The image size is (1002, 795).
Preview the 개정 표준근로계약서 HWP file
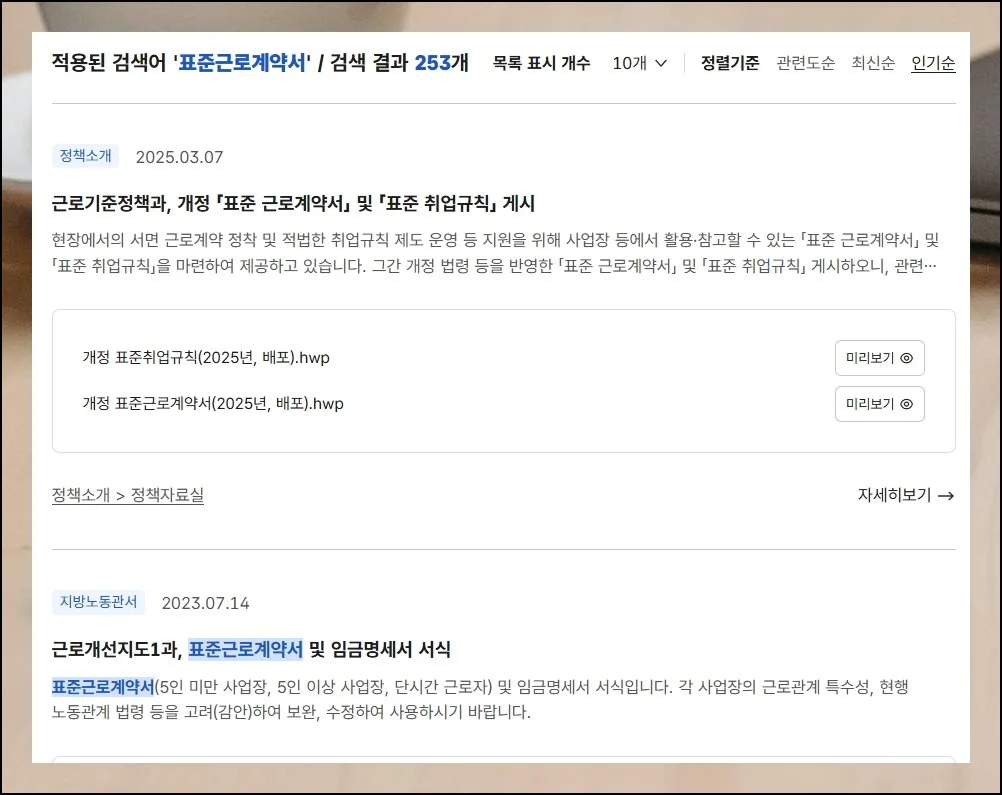tap(879, 404)
